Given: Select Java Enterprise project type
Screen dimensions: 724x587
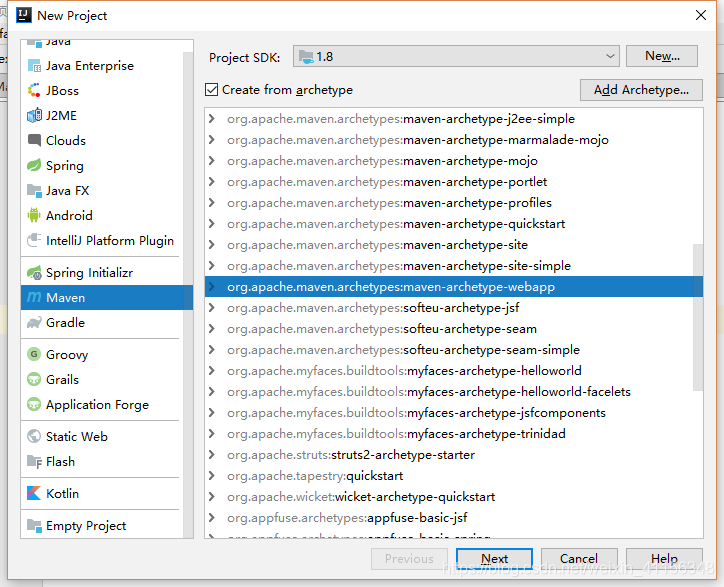Looking at the screenshot, I should [x=102, y=66].
